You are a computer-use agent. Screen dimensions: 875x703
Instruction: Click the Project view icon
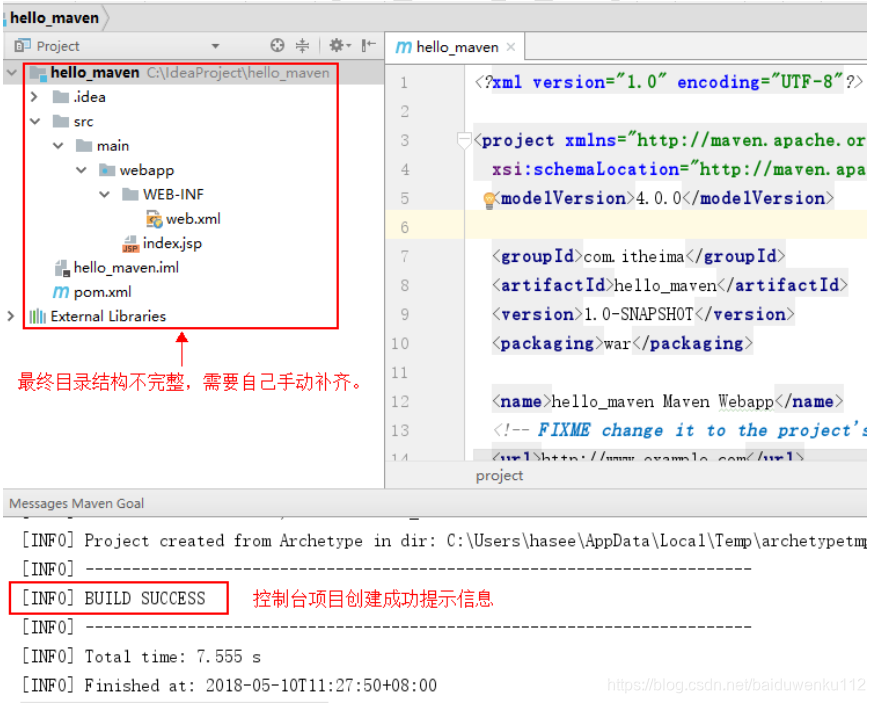(x=22, y=45)
